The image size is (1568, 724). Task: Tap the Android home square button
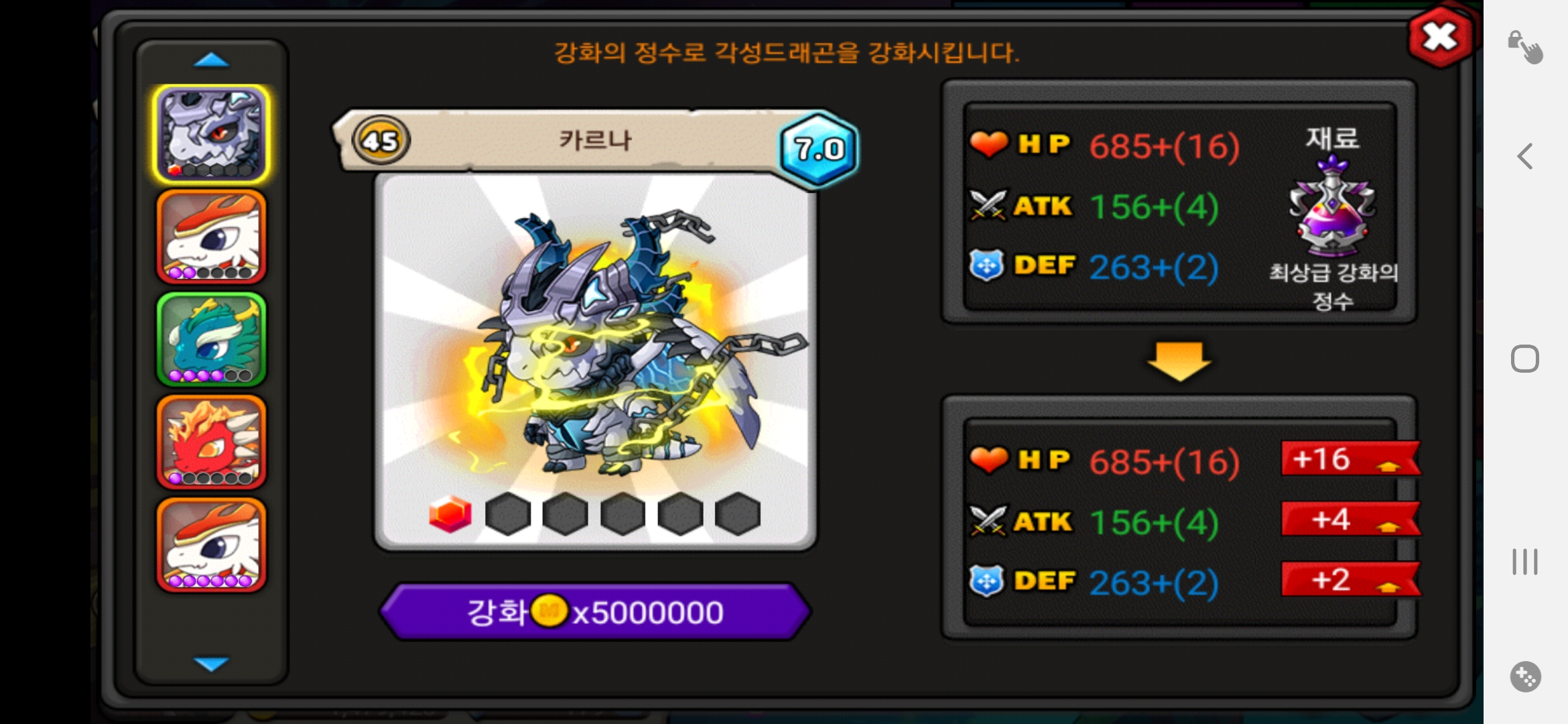click(1525, 359)
